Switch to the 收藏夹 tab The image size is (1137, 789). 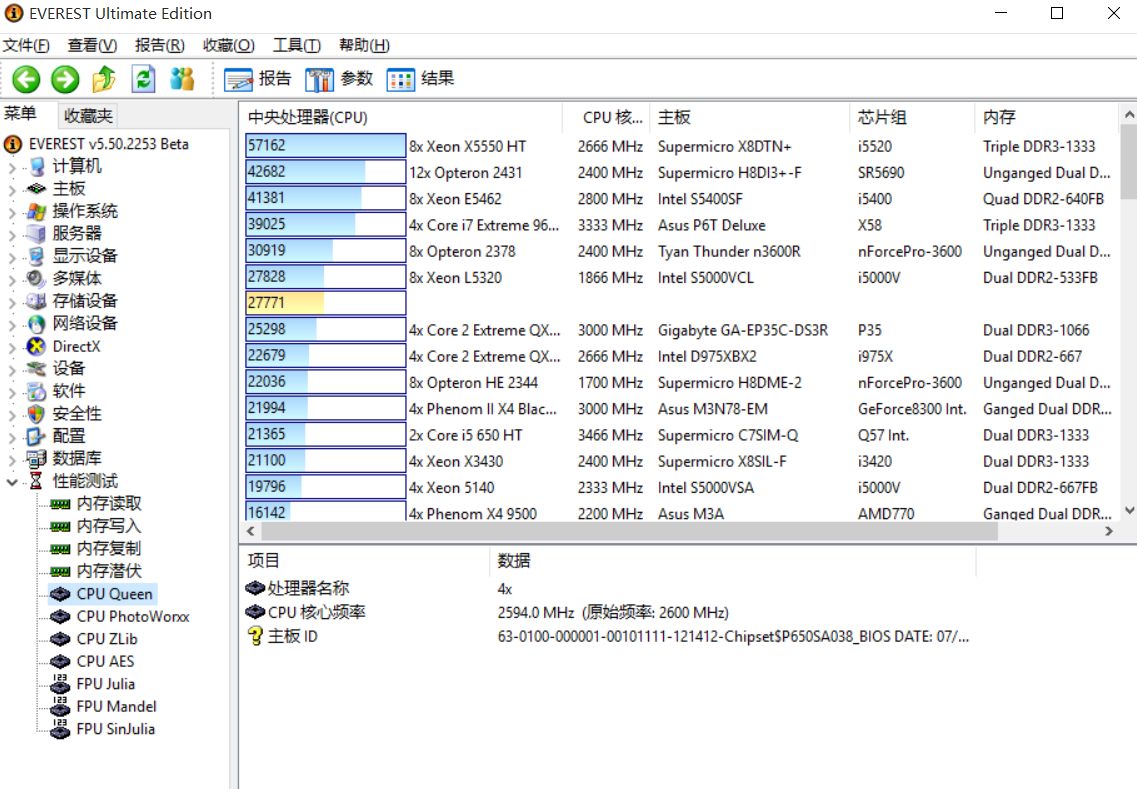coord(88,115)
